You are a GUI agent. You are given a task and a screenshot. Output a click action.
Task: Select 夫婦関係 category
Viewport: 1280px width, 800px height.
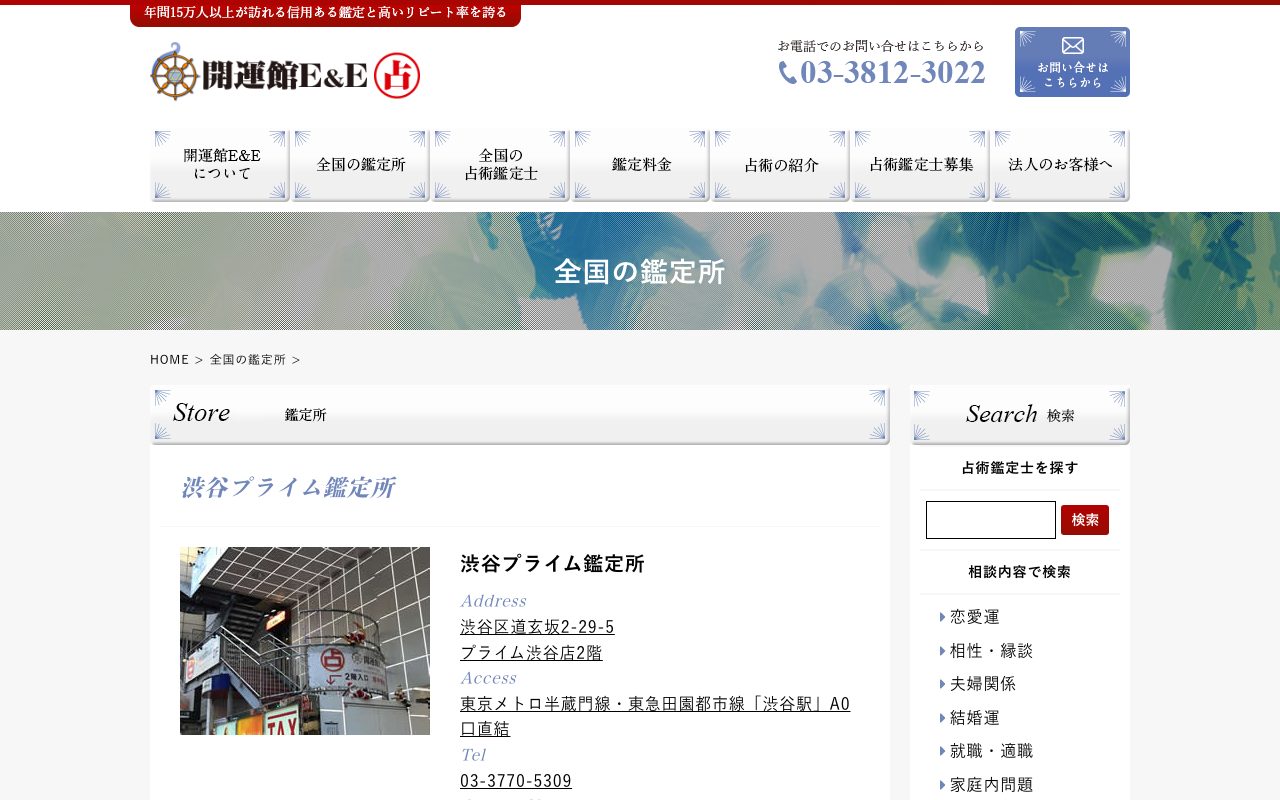tap(983, 684)
